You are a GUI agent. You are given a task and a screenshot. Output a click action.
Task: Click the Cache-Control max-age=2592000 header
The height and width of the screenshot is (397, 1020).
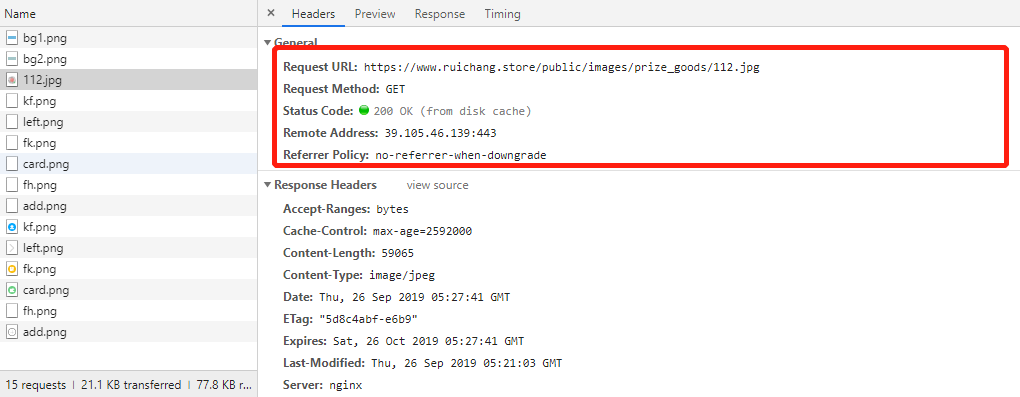point(377,231)
